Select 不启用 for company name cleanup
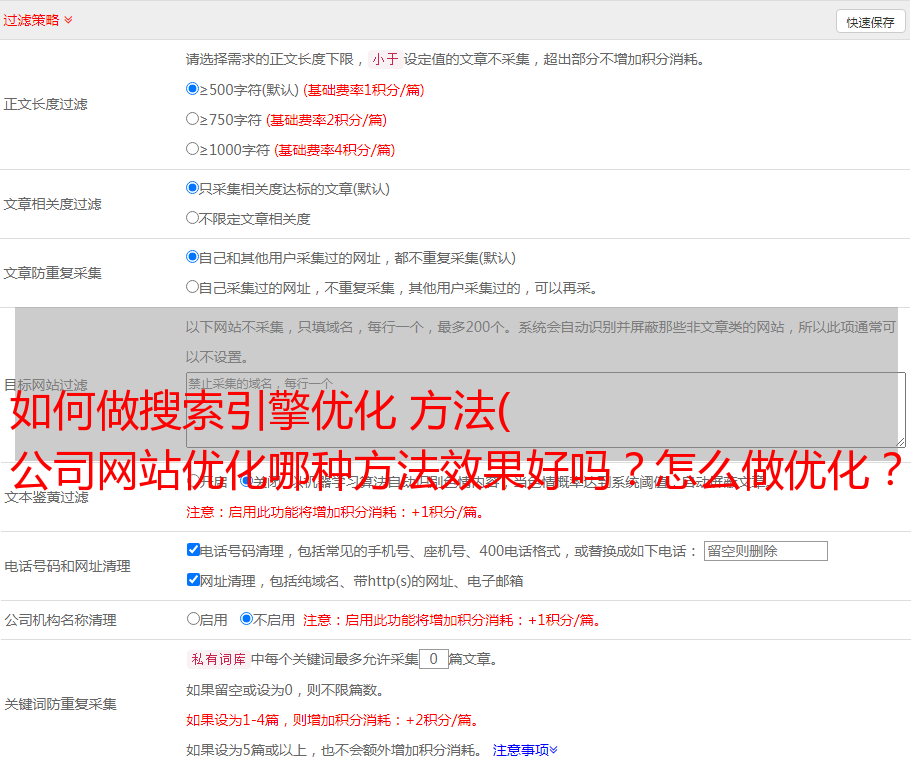This screenshot has width=912, height=768. 246,619
